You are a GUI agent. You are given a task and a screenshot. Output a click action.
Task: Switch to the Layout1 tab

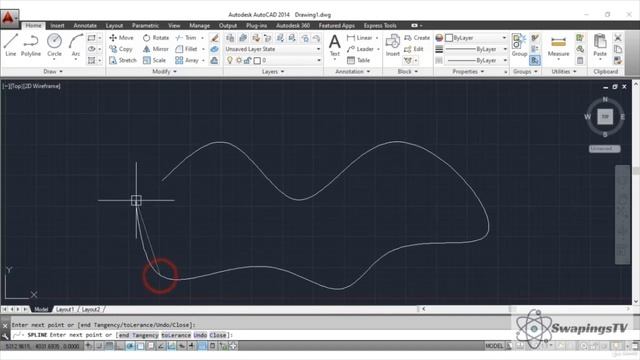(65, 309)
